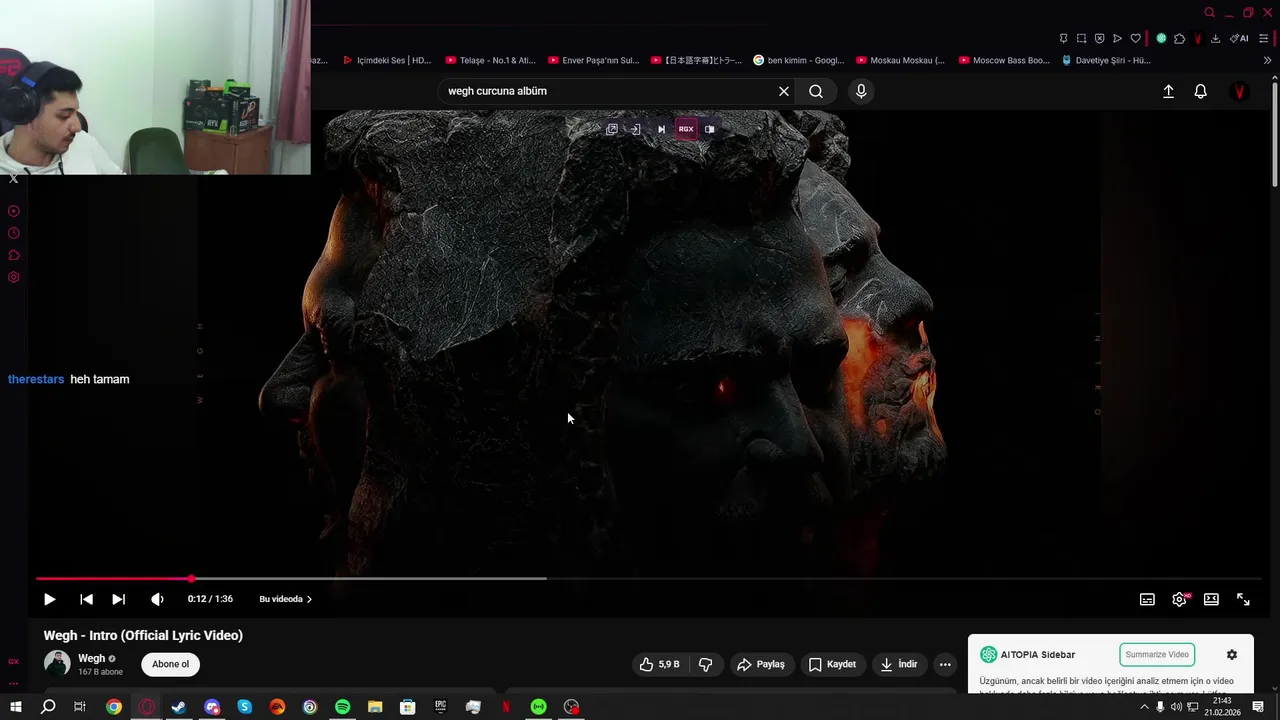The height and width of the screenshot is (720, 1280).
Task: Search tabs with red magnifier icon
Action: (x=1209, y=12)
